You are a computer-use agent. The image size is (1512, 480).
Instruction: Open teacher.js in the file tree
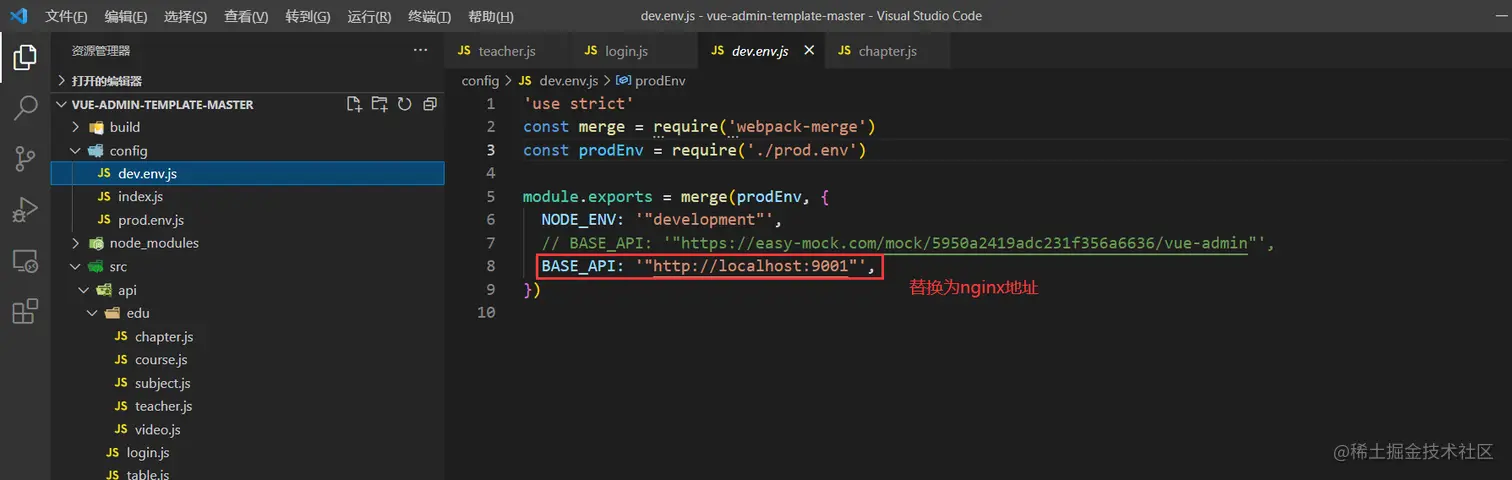(x=164, y=406)
